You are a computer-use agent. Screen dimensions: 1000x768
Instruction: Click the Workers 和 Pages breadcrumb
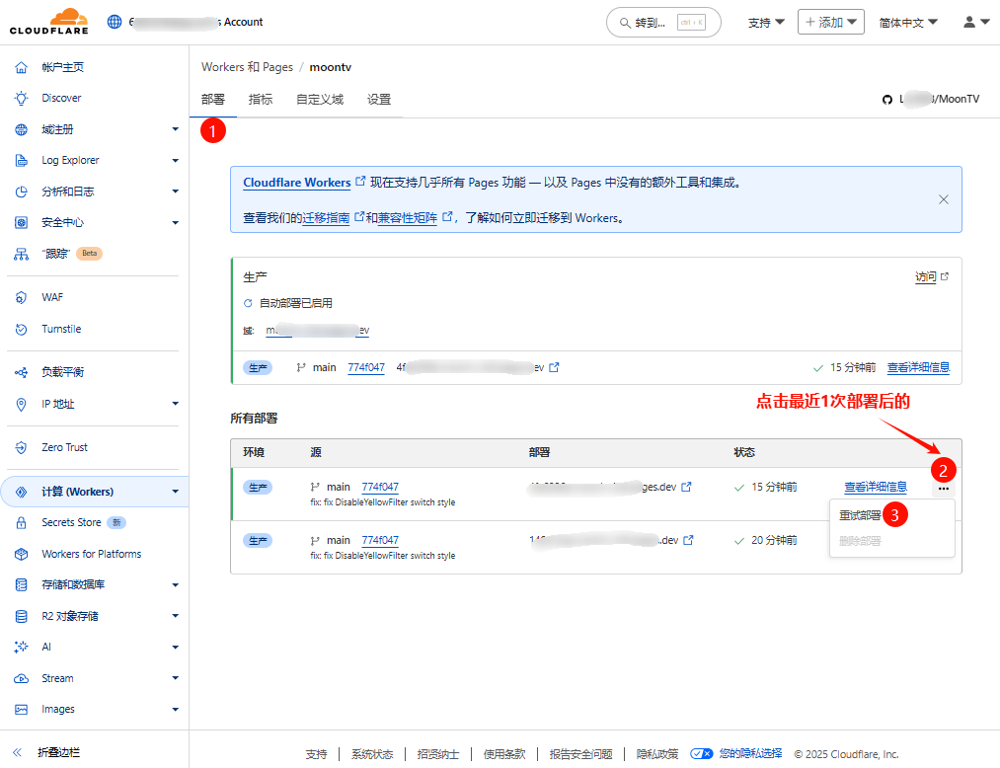pos(247,67)
